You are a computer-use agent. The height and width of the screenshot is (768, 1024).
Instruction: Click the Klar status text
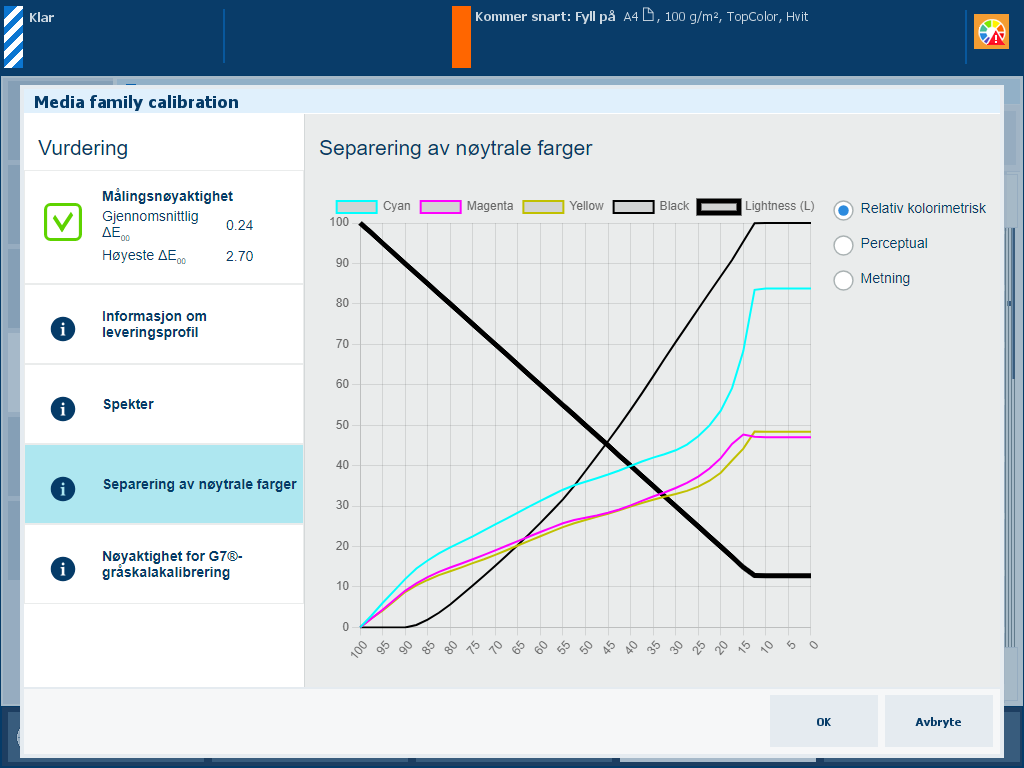(41, 18)
